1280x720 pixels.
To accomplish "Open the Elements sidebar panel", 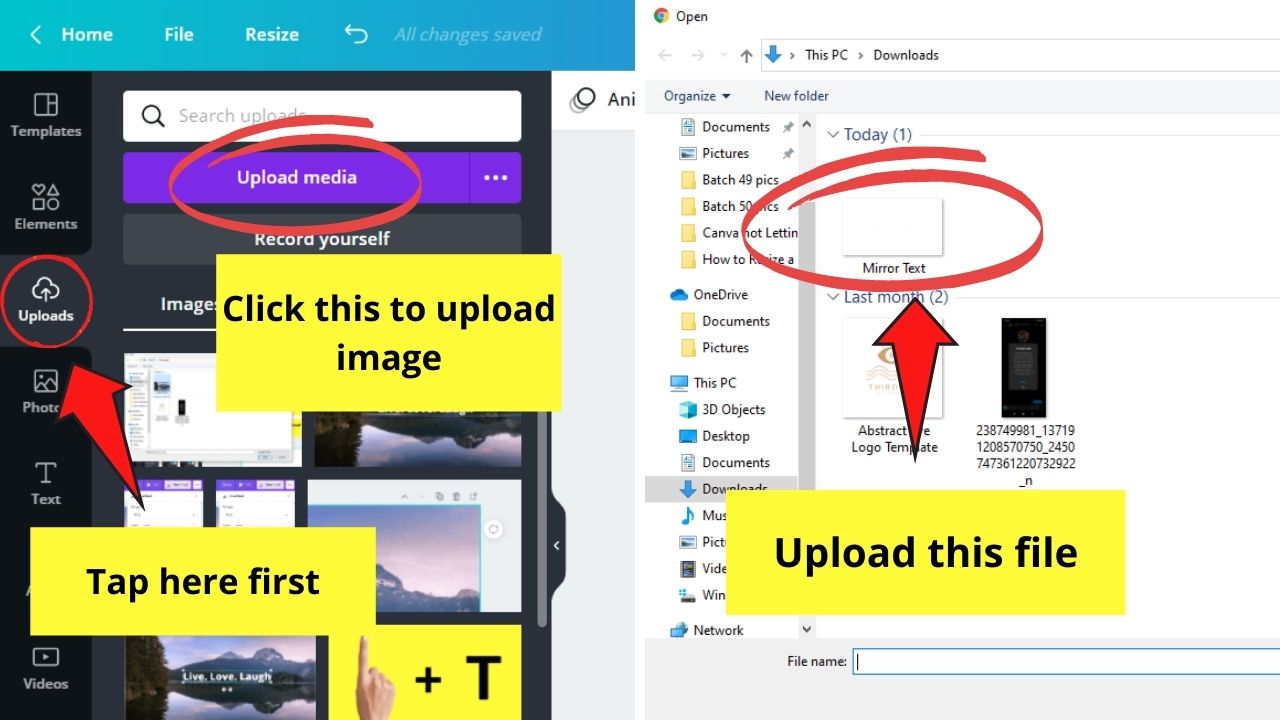I will (45, 208).
